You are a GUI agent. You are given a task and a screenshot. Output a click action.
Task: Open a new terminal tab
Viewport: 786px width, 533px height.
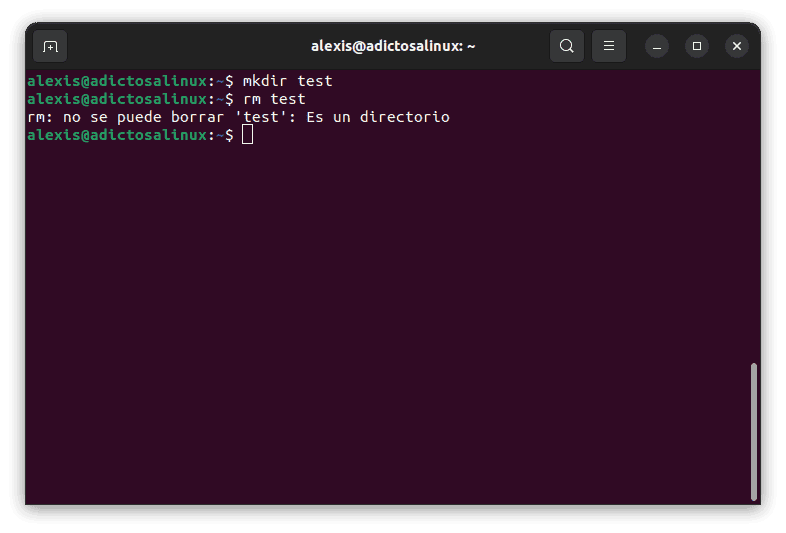point(50,46)
